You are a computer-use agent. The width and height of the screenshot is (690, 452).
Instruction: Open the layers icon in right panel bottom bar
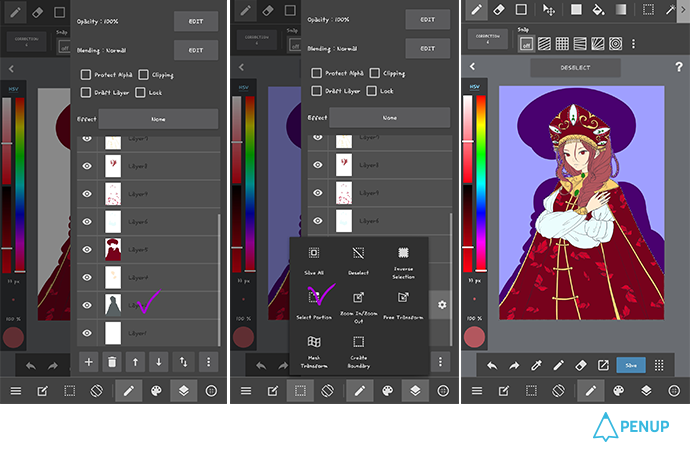(x=646, y=390)
